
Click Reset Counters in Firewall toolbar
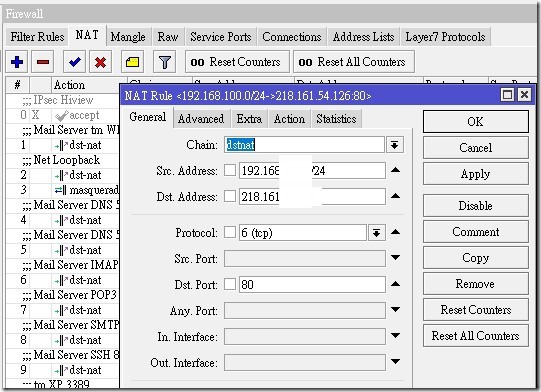coord(237,62)
